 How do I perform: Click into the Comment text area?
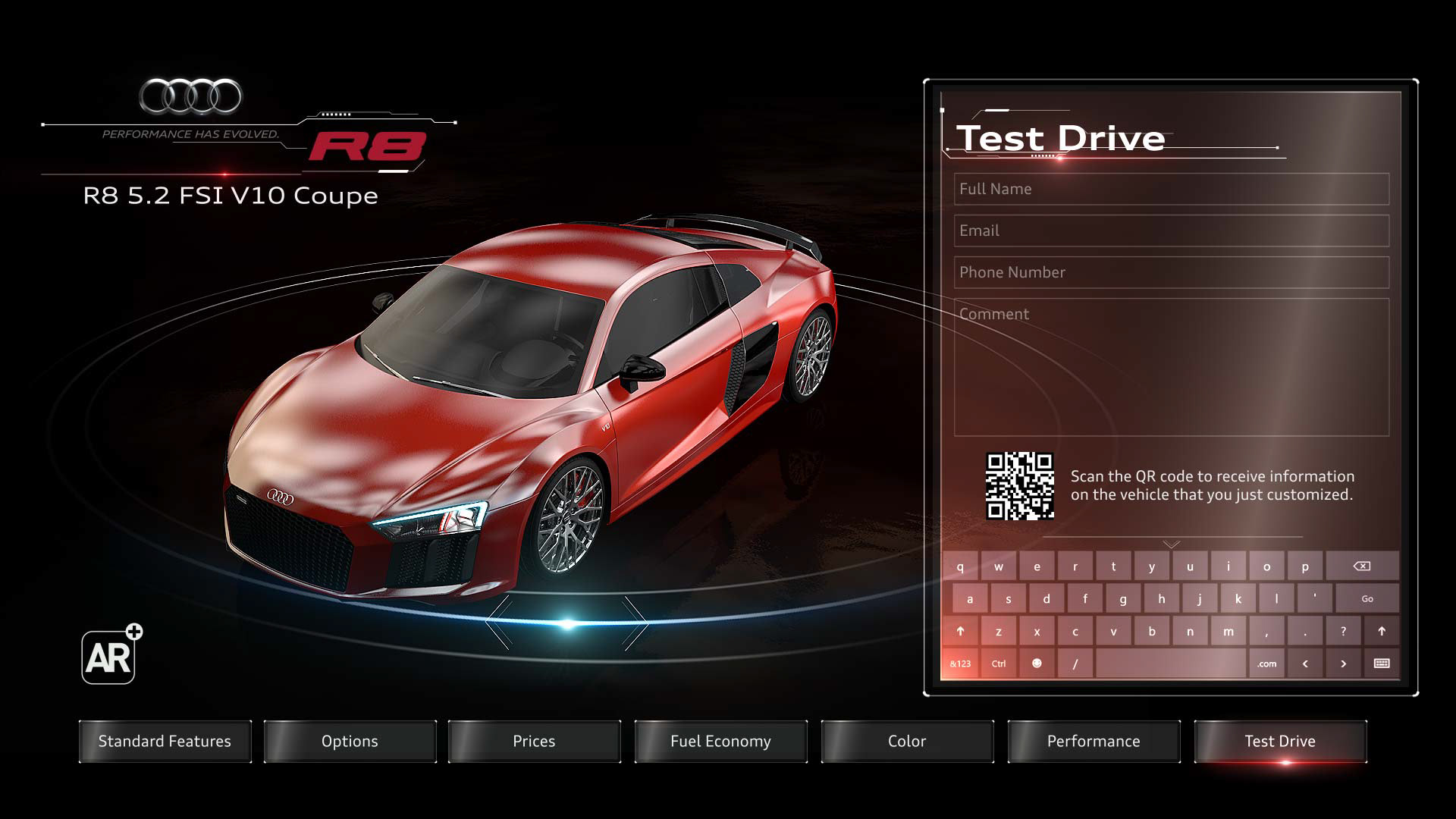1172,367
